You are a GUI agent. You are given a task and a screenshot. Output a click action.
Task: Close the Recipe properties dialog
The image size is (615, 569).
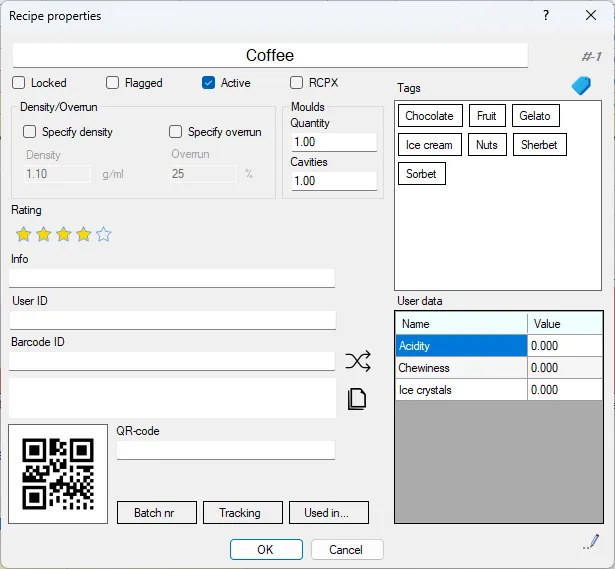click(591, 15)
